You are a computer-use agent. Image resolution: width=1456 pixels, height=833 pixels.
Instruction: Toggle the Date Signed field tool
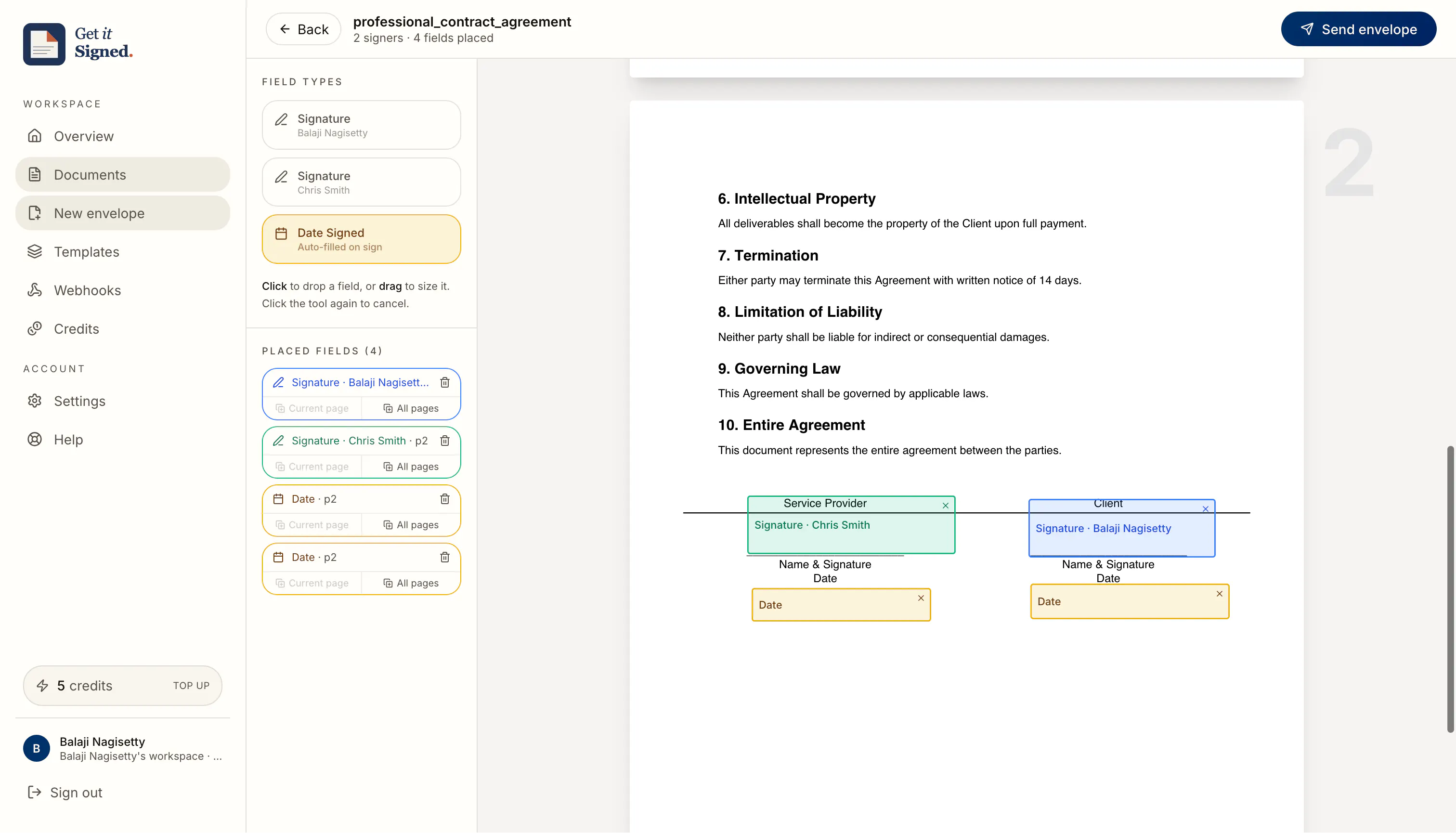[x=361, y=239]
